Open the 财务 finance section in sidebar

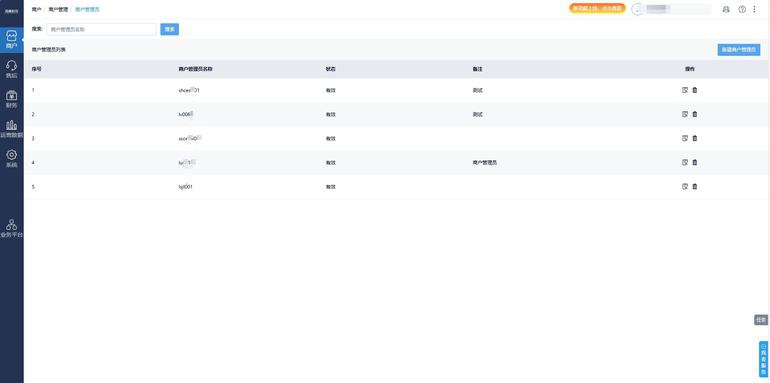pos(11,99)
